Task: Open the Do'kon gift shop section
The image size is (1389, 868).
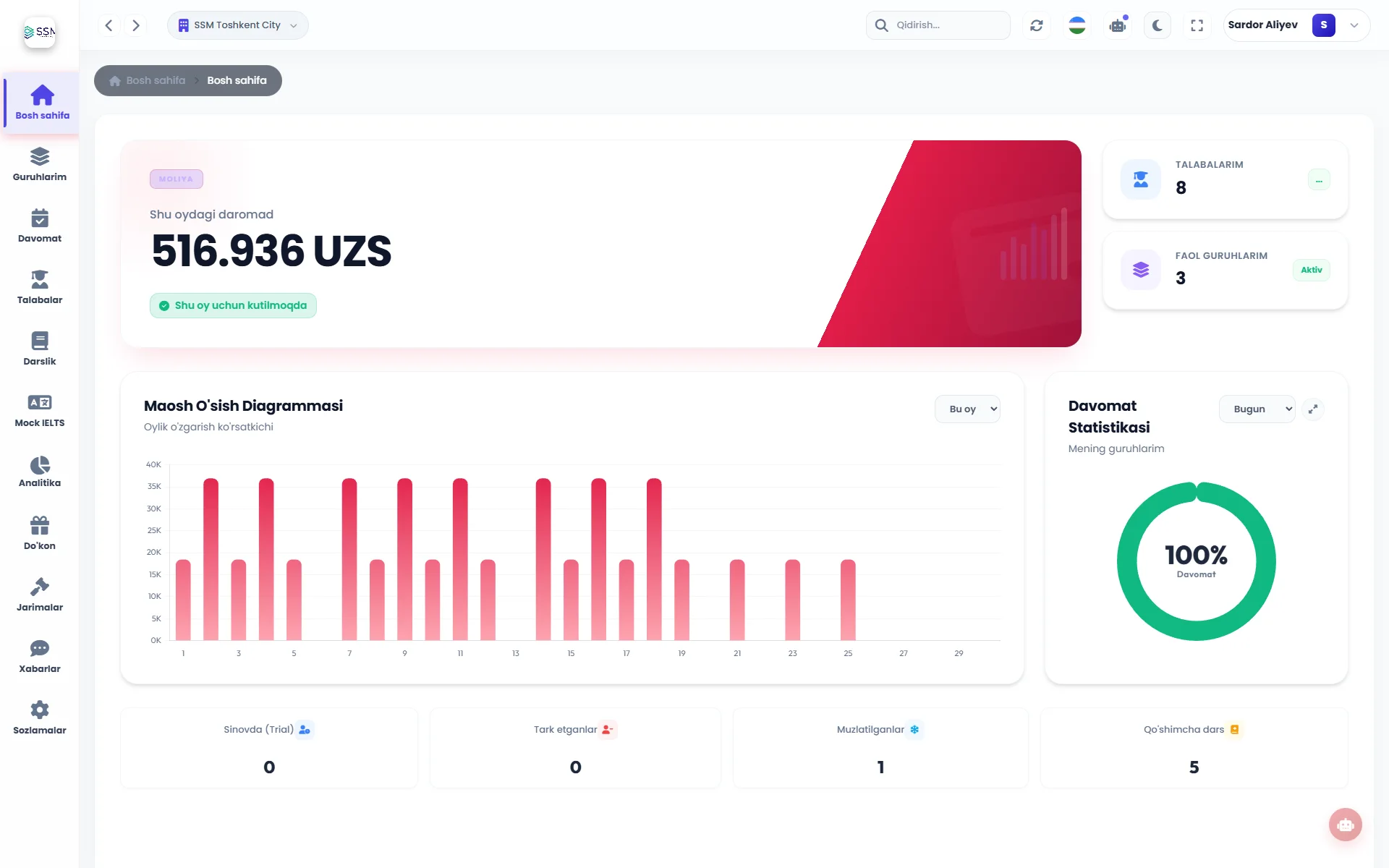Action: (x=40, y=534)
